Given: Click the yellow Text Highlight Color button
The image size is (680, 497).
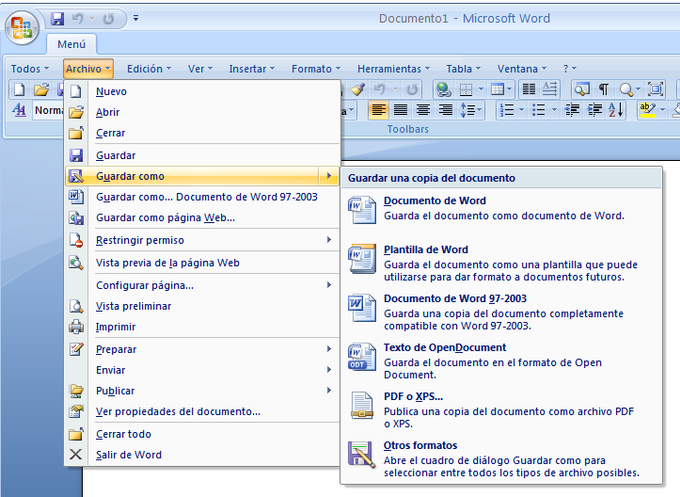Looking at the screenshot, I should click(647, 110).
